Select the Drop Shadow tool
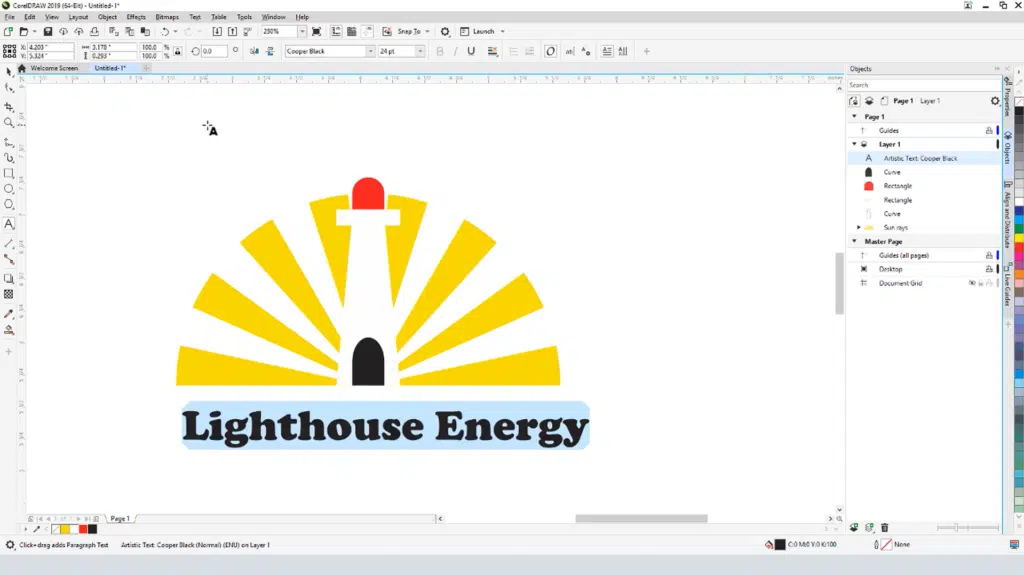The image size is (1024, 575). pyautogui.click(x=8, y=278)
